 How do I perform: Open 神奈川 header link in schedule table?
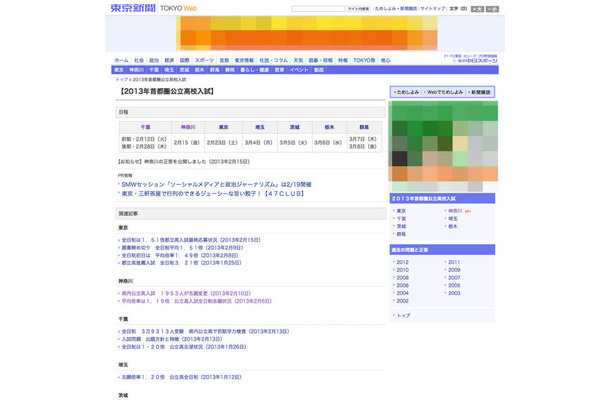click(x=188, y=127)
